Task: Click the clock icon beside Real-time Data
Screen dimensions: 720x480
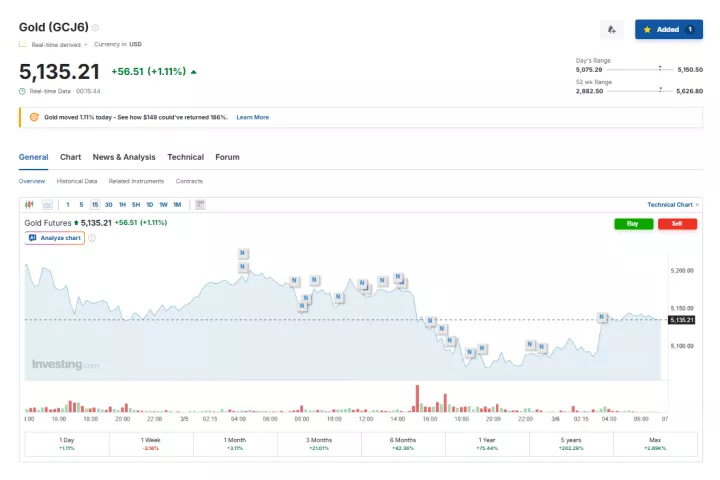Action: 23,91
